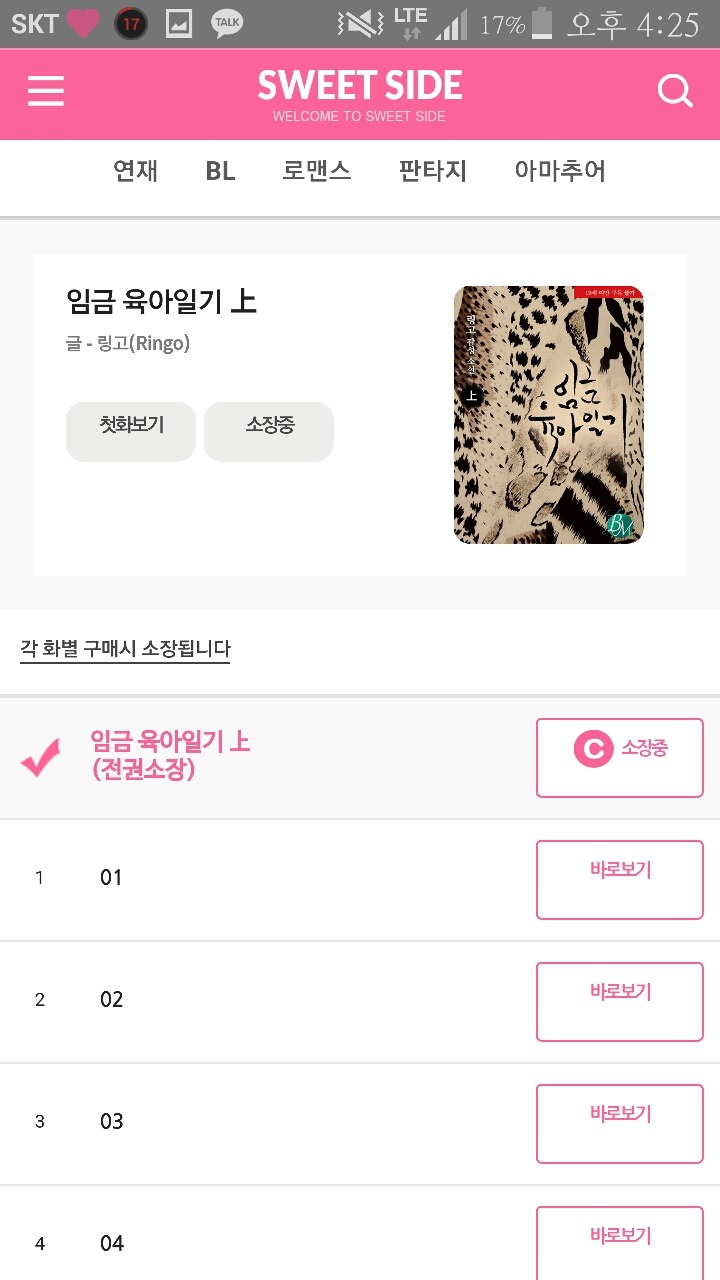Tap the KakaoTalk notification icon
Screen dimensions: 720x1280
(x=227, y=23)
